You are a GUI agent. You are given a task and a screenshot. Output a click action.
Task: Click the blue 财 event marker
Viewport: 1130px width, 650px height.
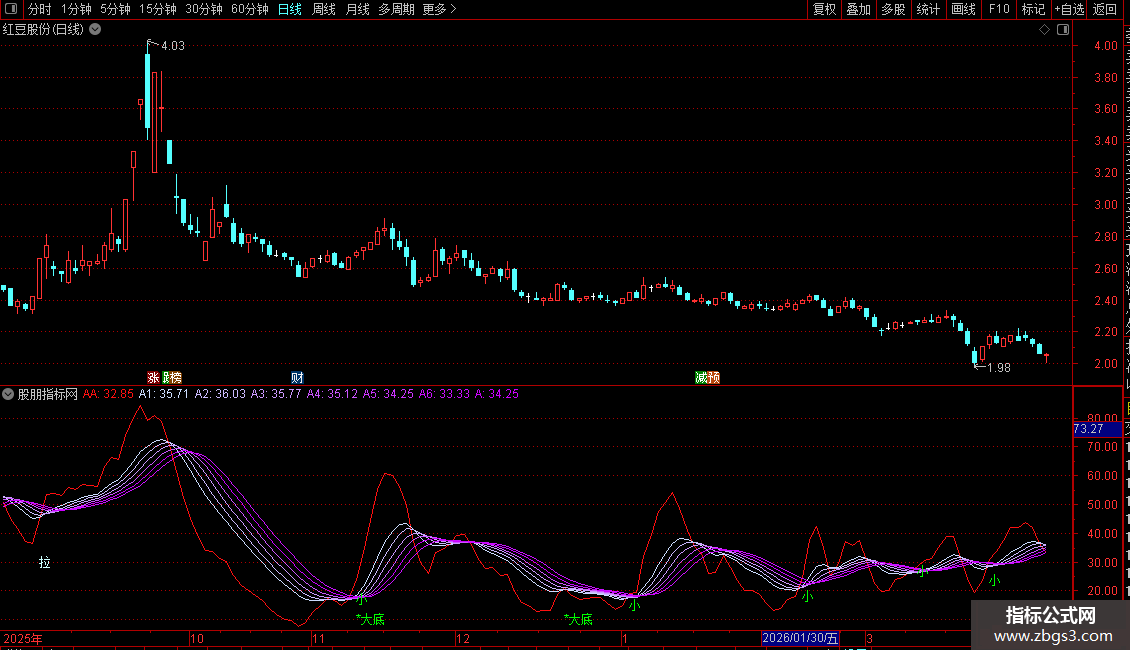coord(297,377)
